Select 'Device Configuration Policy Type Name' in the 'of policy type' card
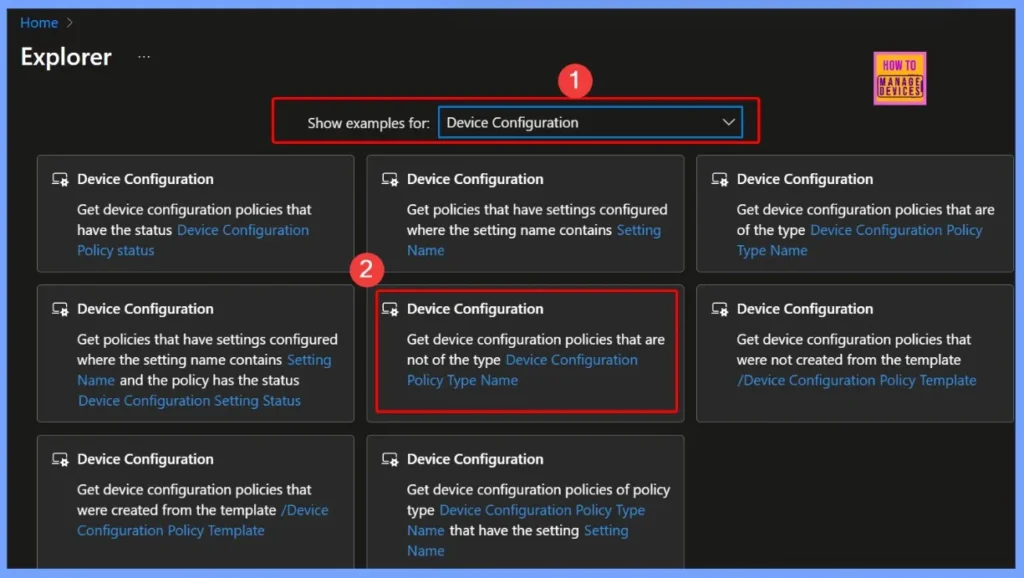The width and height of the screenshot is (1024, 578). 526,520
